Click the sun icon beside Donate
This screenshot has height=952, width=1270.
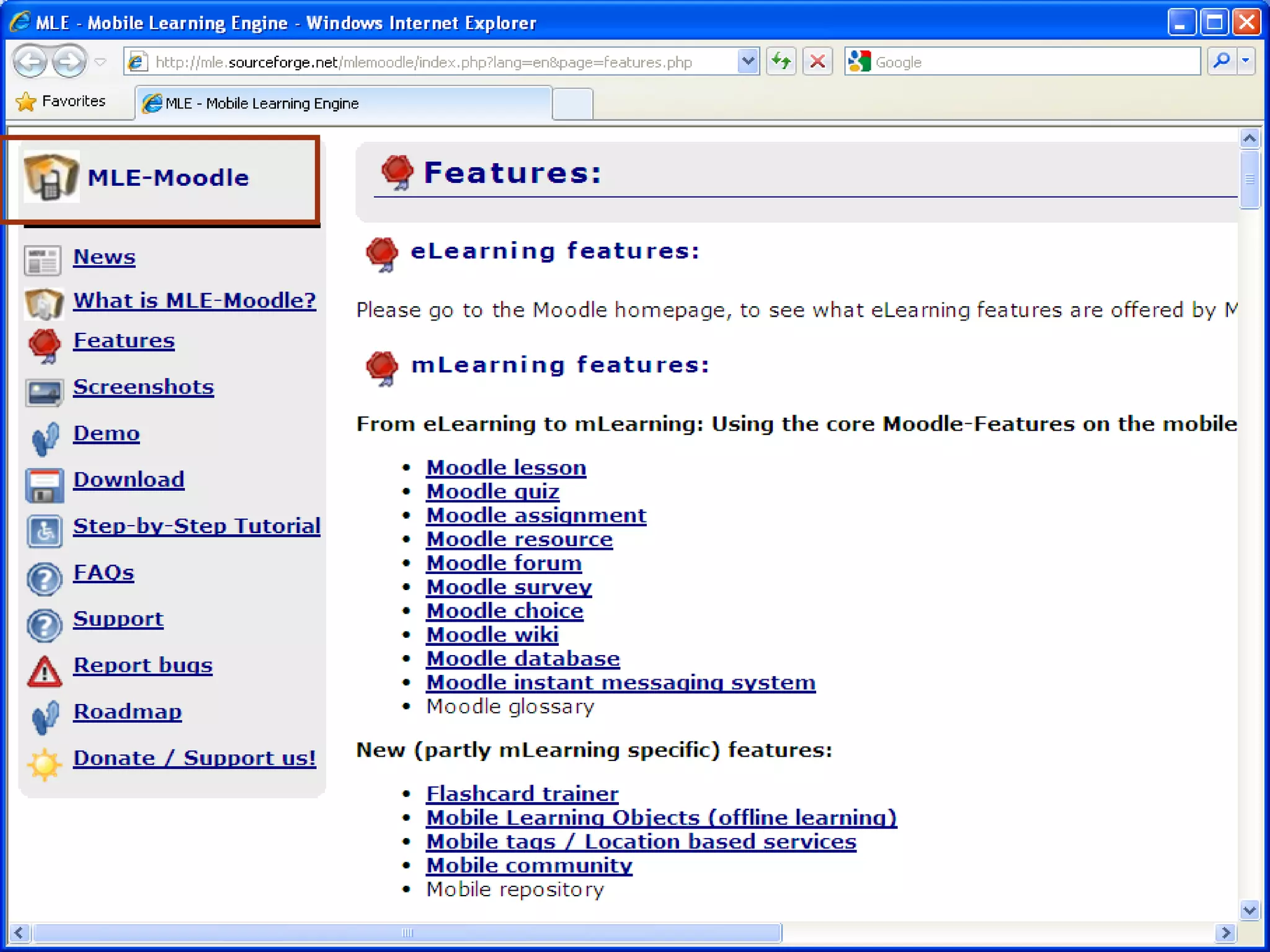pos(44,764)
